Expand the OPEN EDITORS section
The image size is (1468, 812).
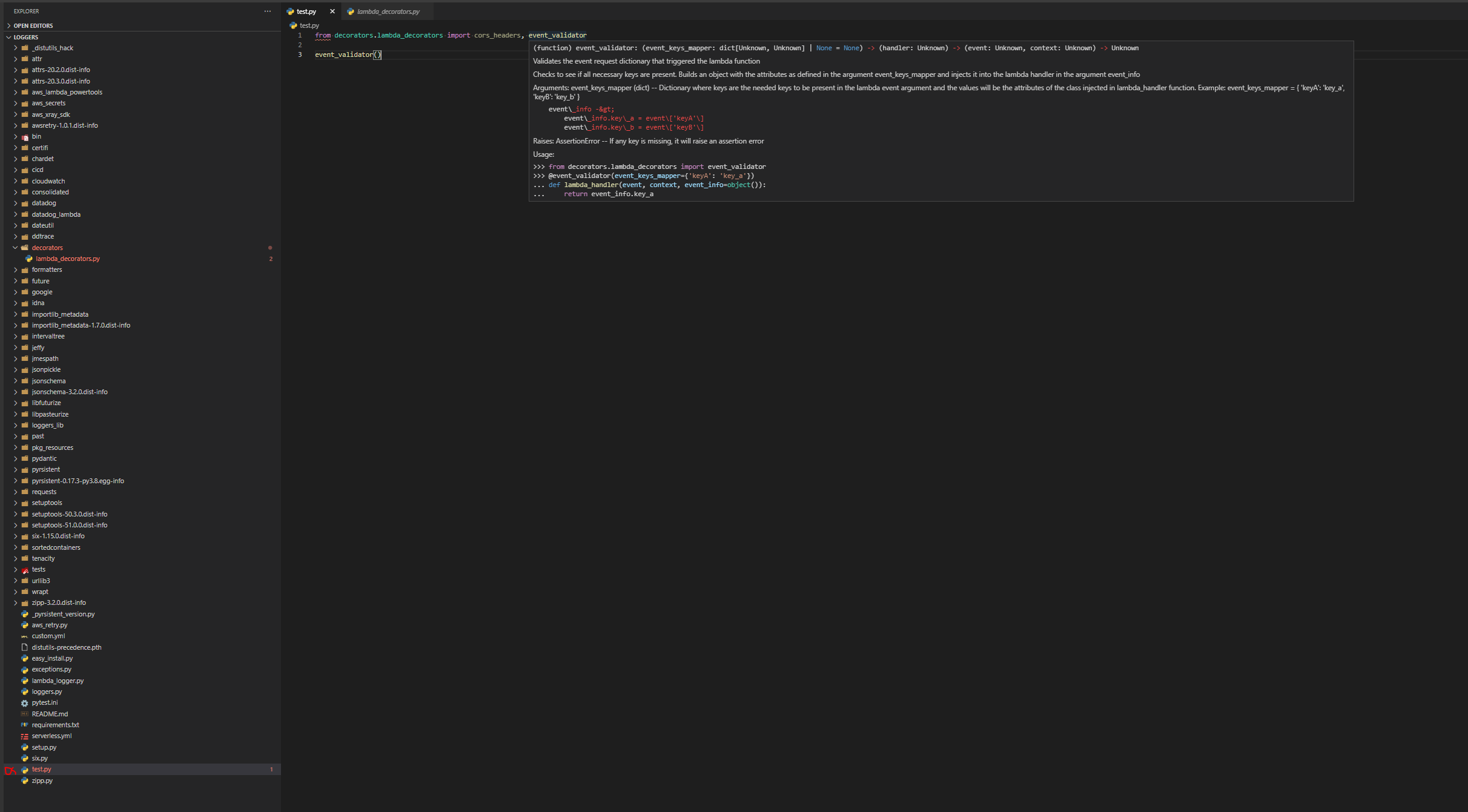pos(9,25)
